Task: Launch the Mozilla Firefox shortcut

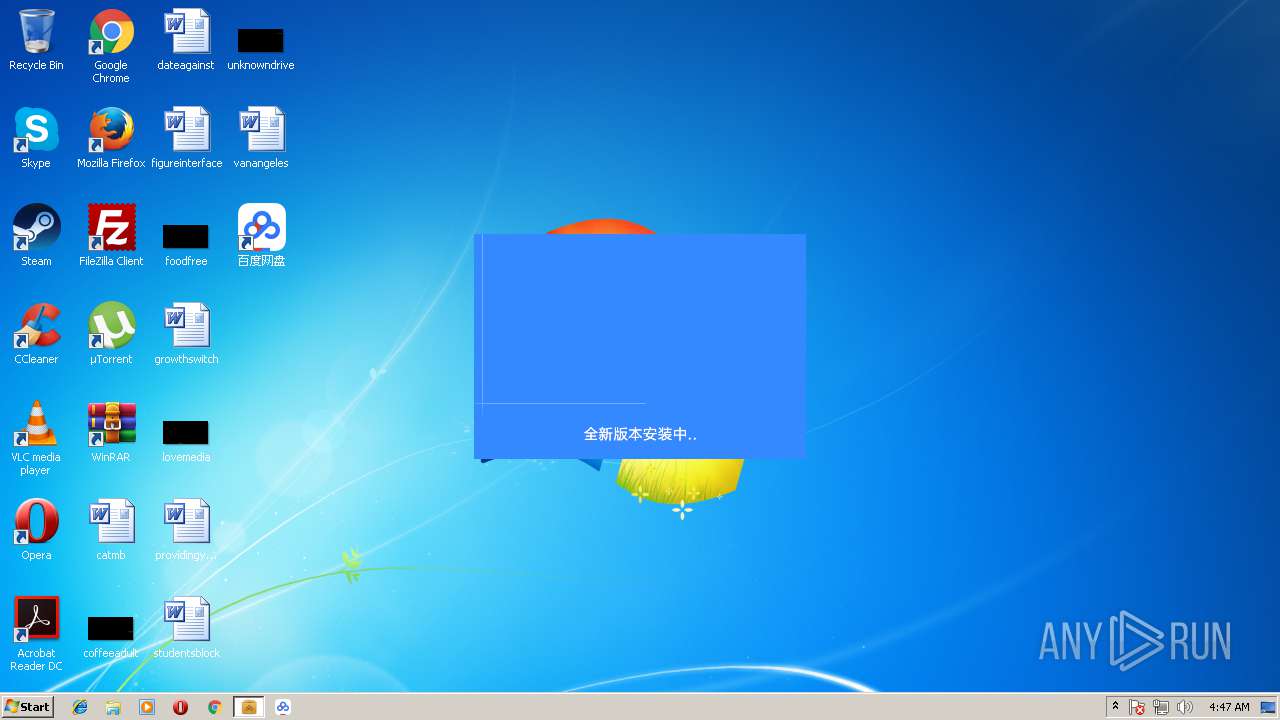Action: (x=111, y=138)
